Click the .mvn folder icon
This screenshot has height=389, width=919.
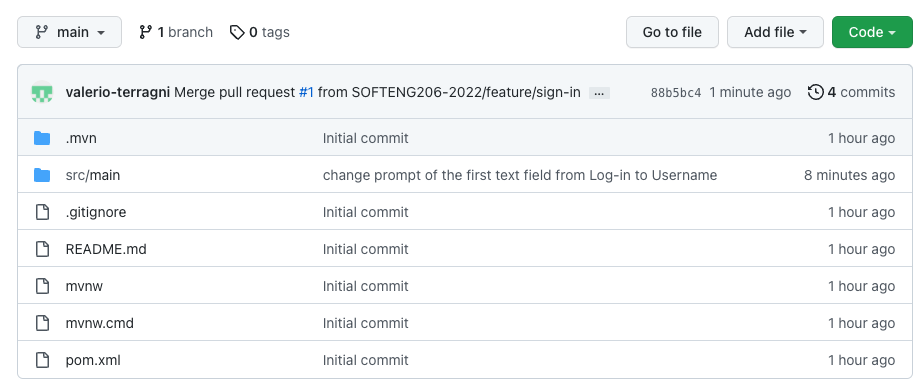pyautogui.click(x=42, y=138)
